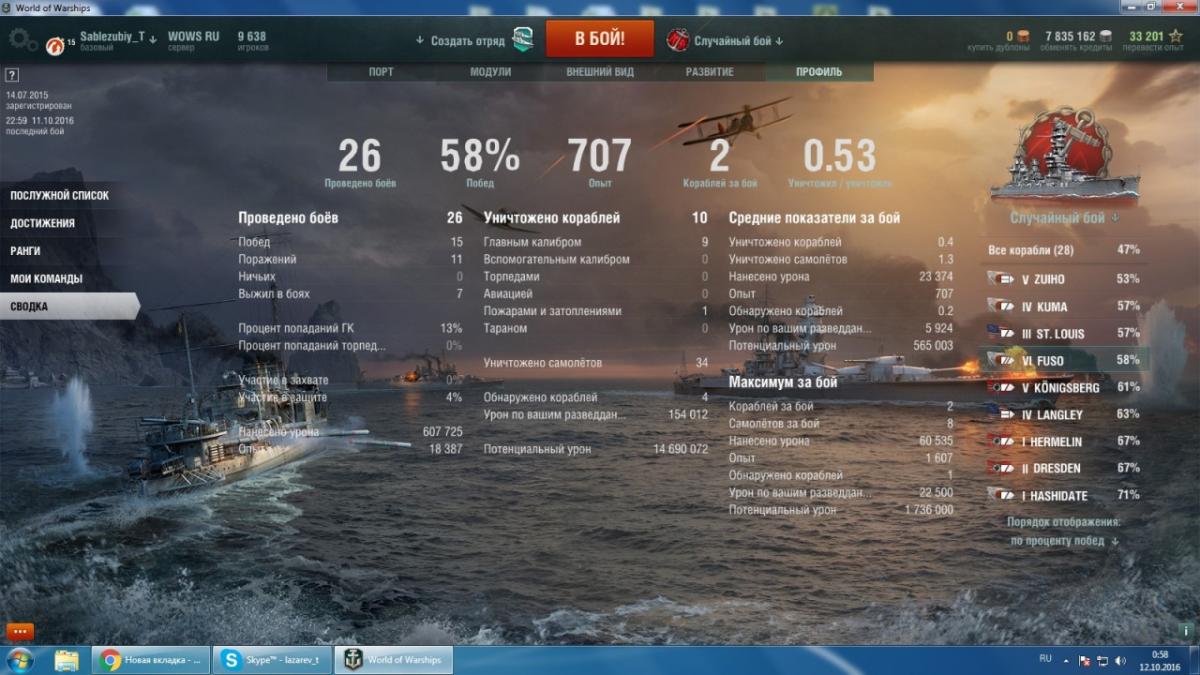
Task: Select the V KÖNIGSBERG ship row
Action: point(1064,387)
